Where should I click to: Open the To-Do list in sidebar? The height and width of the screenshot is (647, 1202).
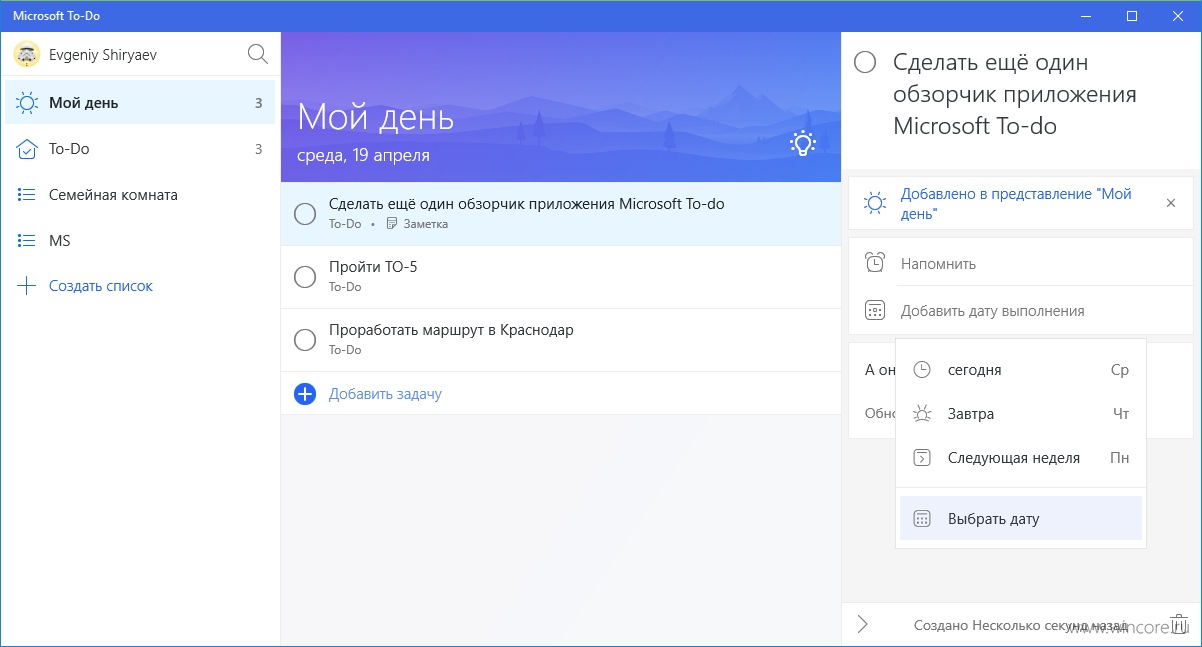point(140,149)
